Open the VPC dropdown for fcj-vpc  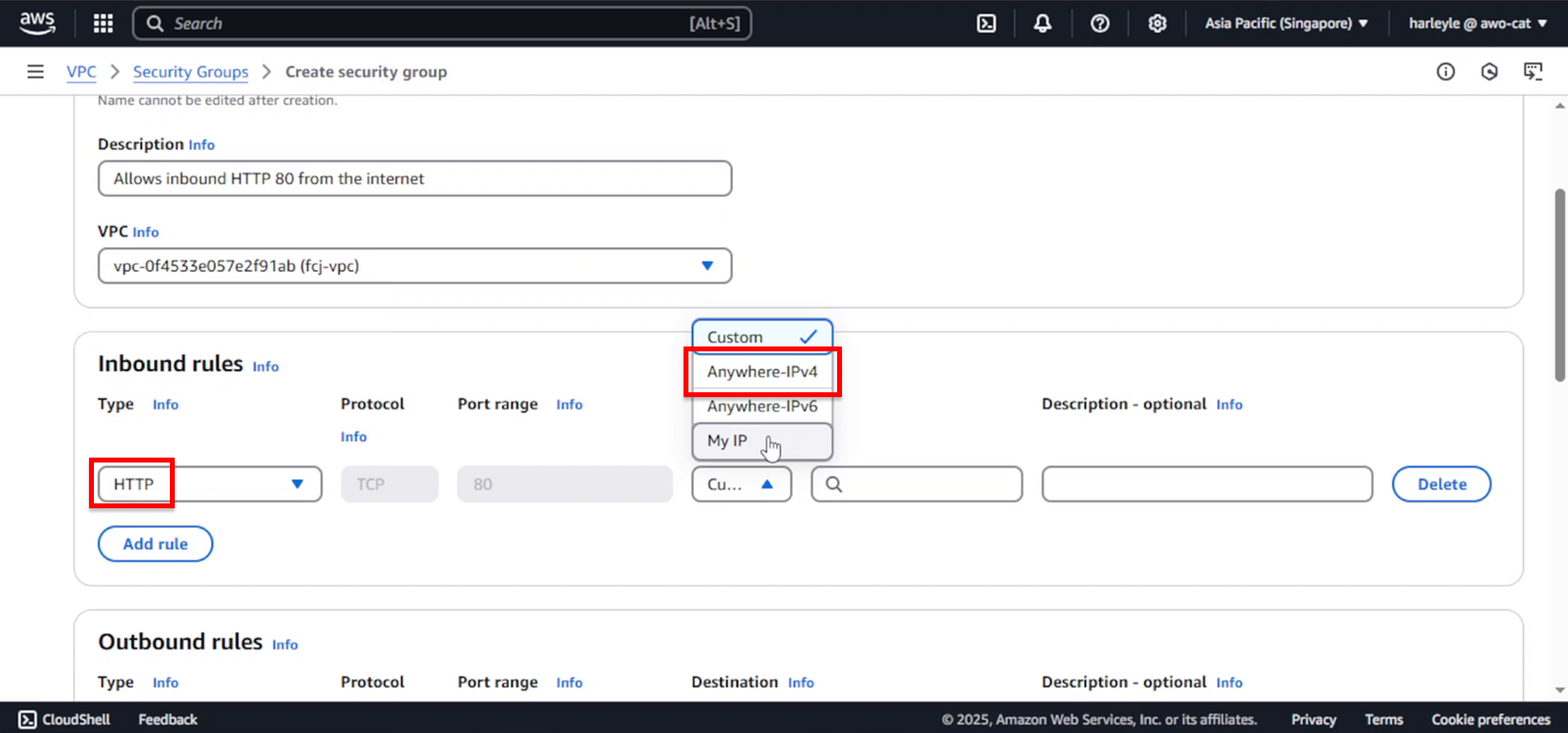pos(415,266)
